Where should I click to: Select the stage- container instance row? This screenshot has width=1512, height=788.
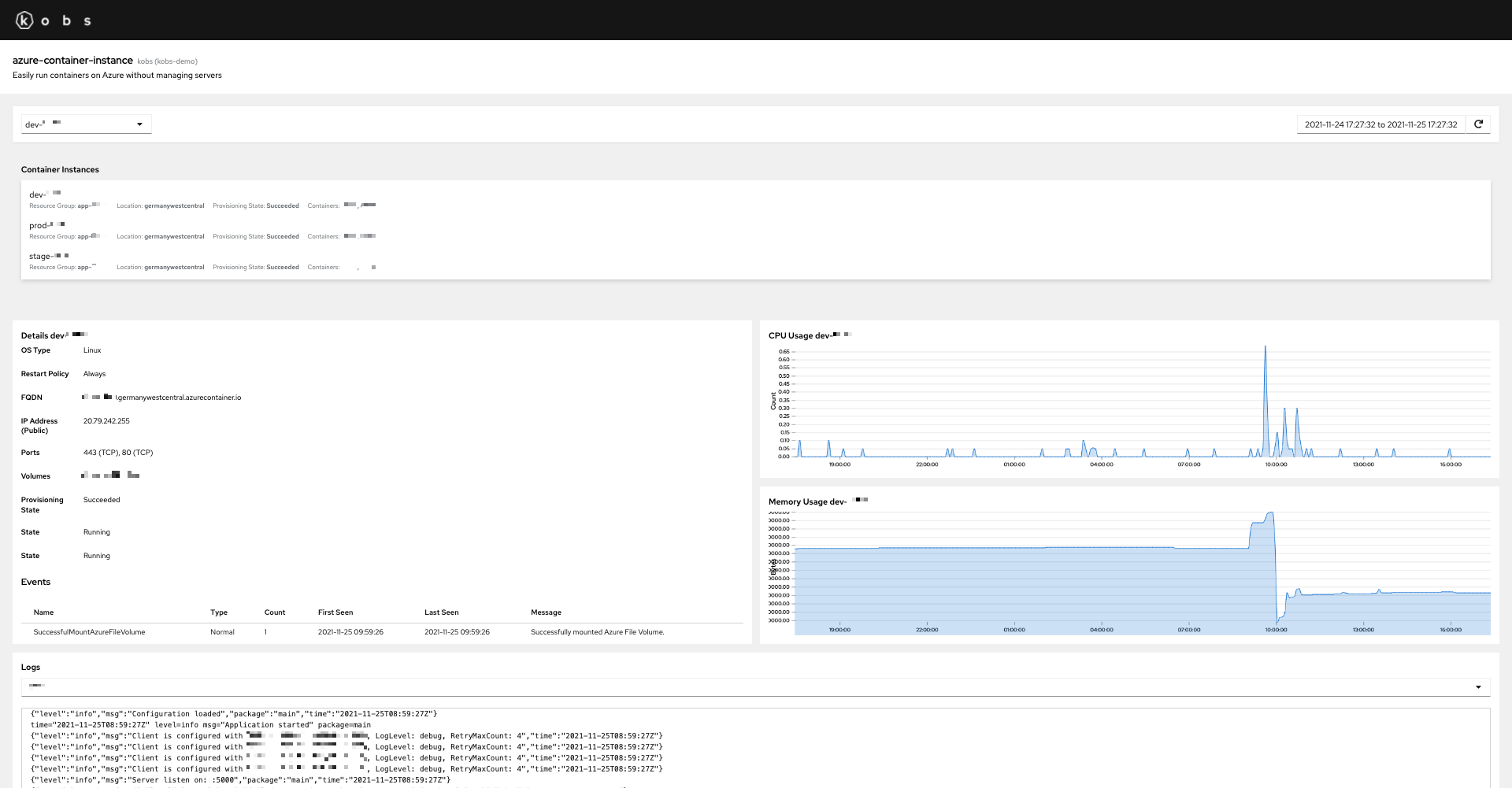tap(755, 261)
